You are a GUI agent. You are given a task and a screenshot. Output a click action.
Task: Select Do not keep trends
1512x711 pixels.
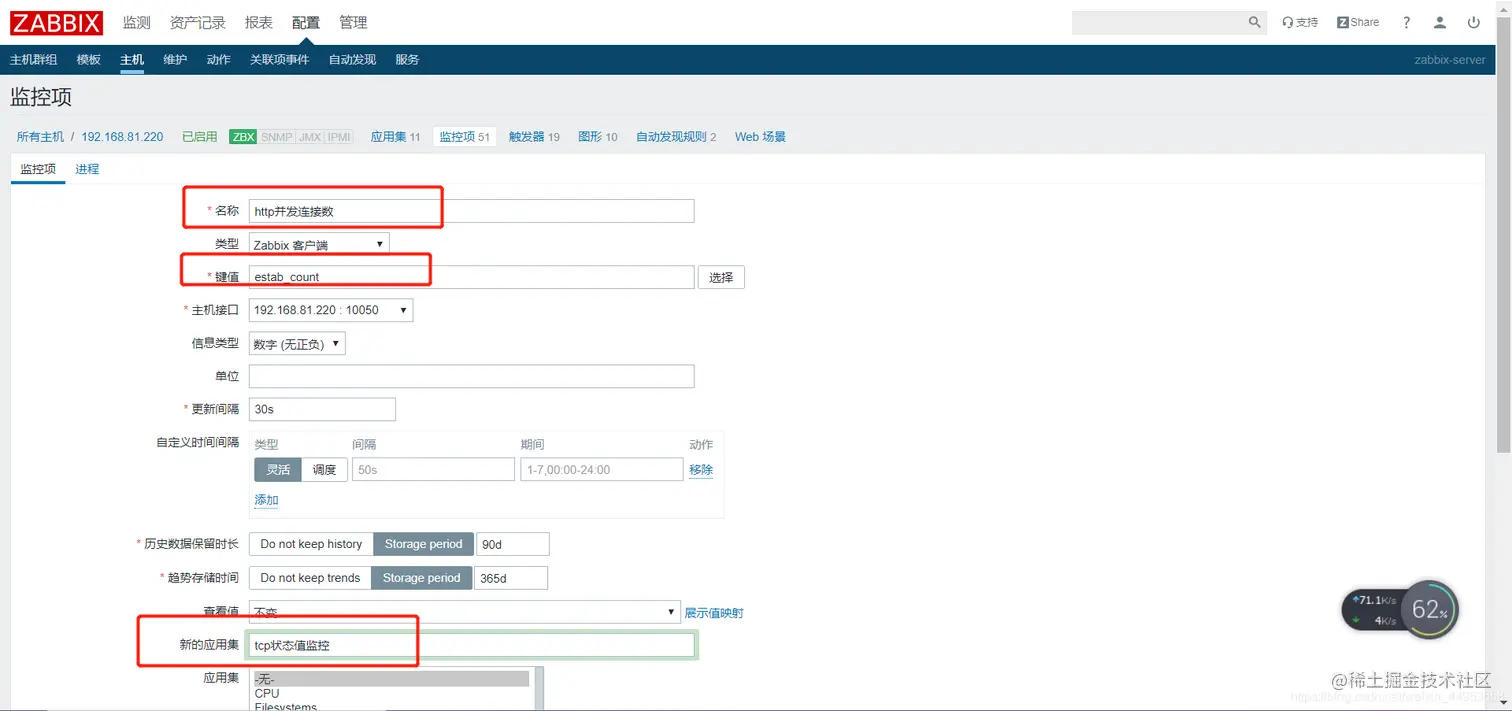(310, 578)
